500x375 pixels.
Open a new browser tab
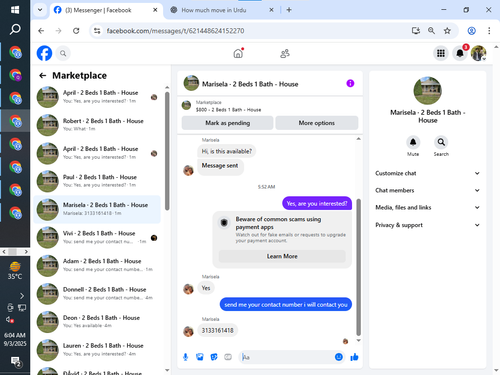click(x=289, y=10)
